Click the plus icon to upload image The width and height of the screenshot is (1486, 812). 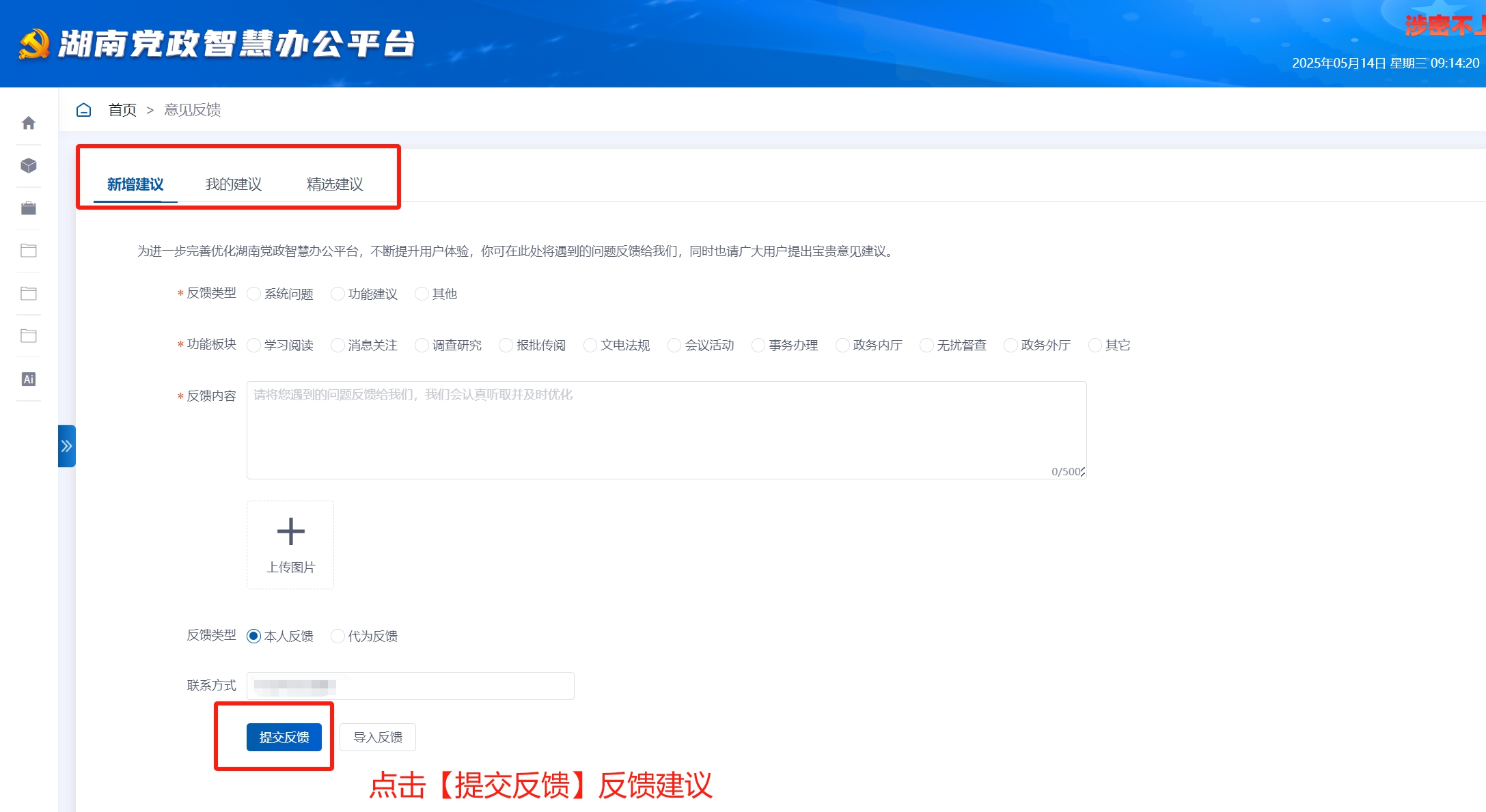[x=290, y=531]
